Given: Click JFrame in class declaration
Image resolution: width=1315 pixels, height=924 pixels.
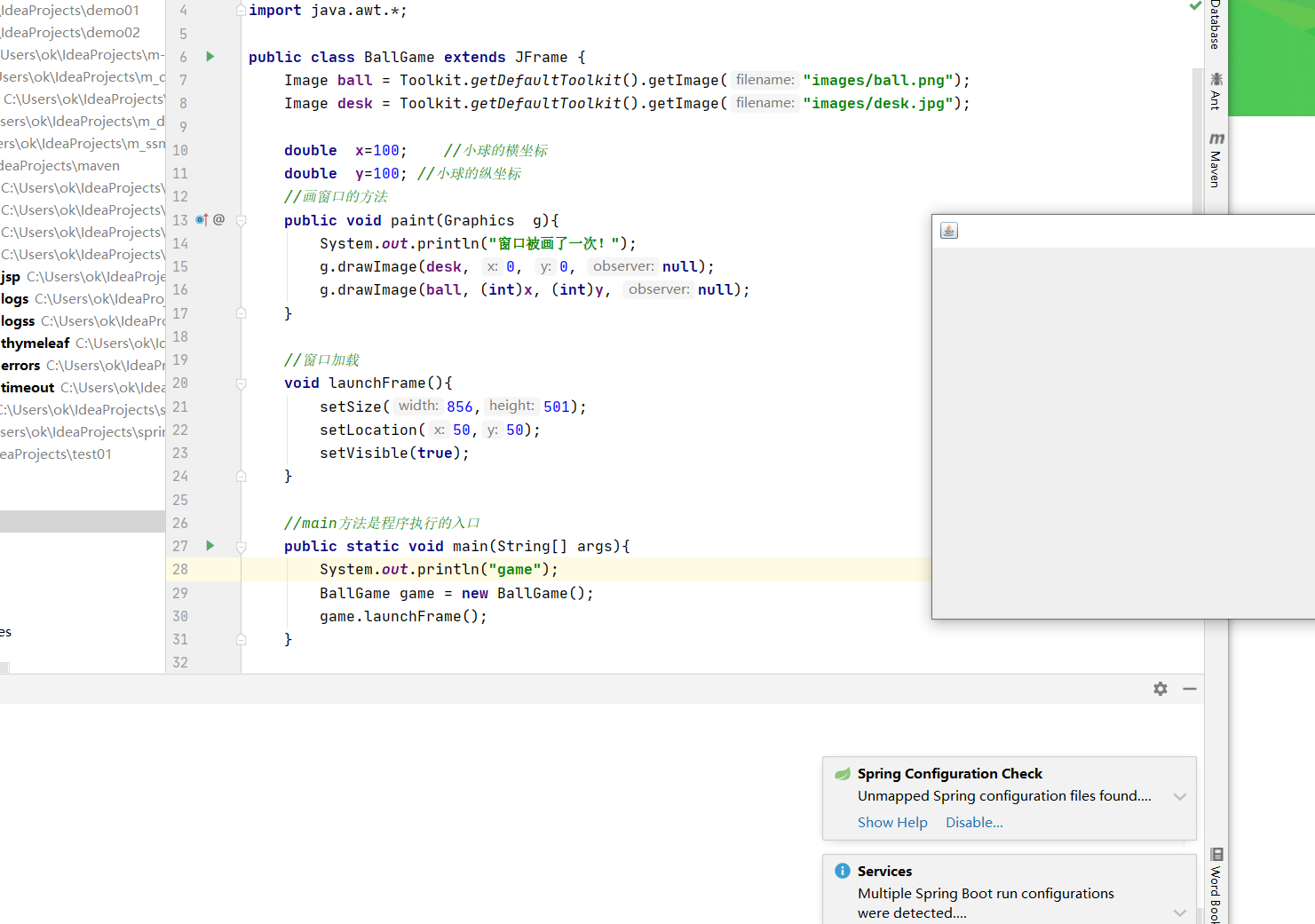Looking at the screenshot, I should pyautogui.click(x=542, y=58).
